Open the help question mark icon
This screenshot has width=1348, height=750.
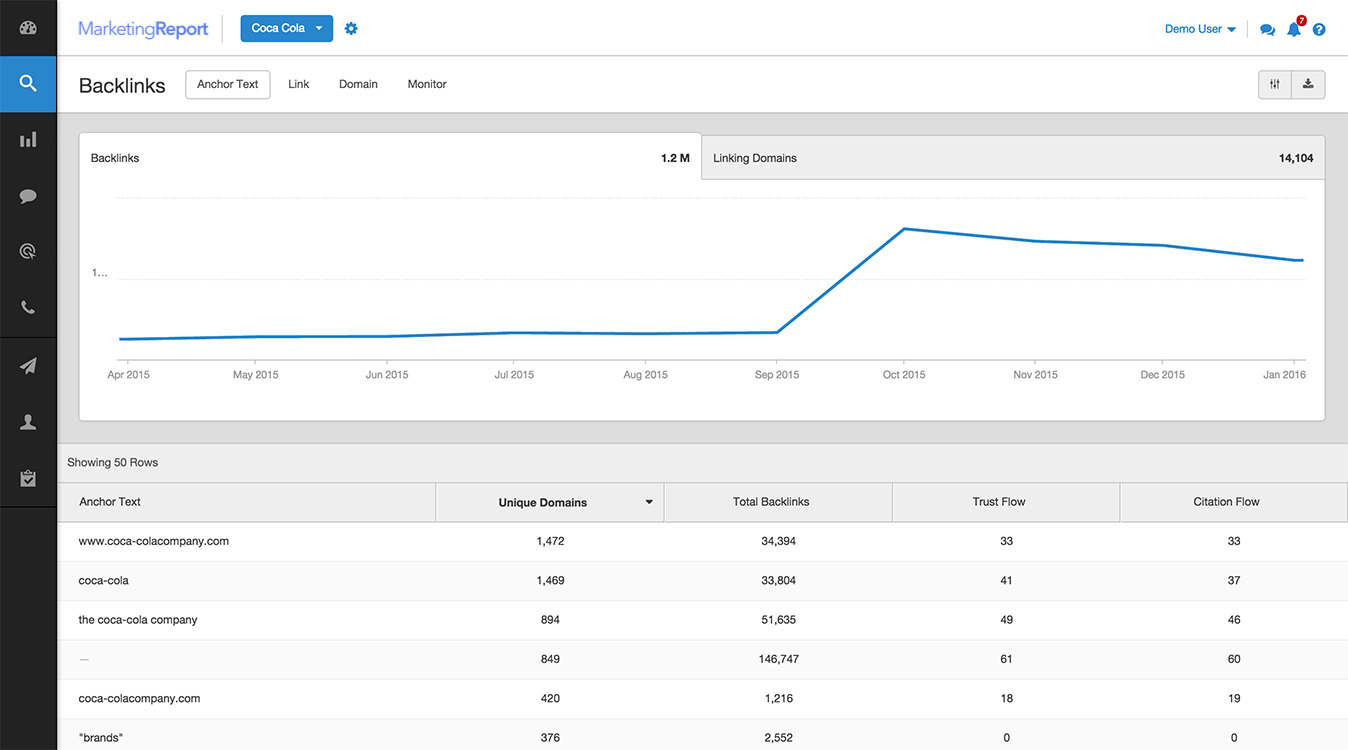[x=1319, y=29]
